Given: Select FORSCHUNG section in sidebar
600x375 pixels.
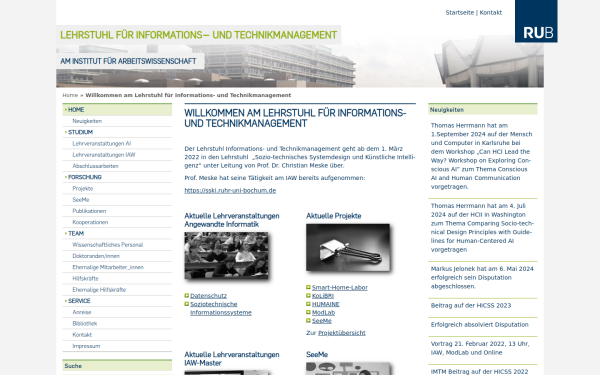Looking at the screenshot, I should (85, 177).
